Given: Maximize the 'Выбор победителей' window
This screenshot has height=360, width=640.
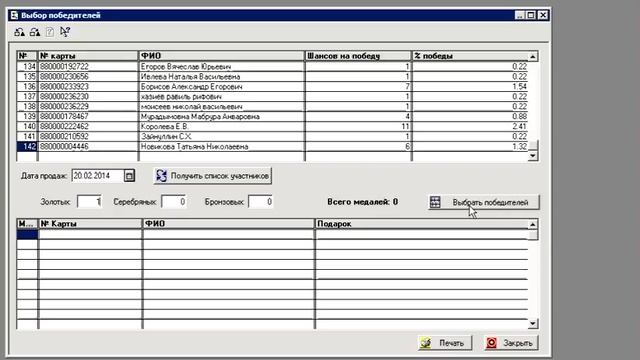Looking at the screenshot, I should coord(531,16).
